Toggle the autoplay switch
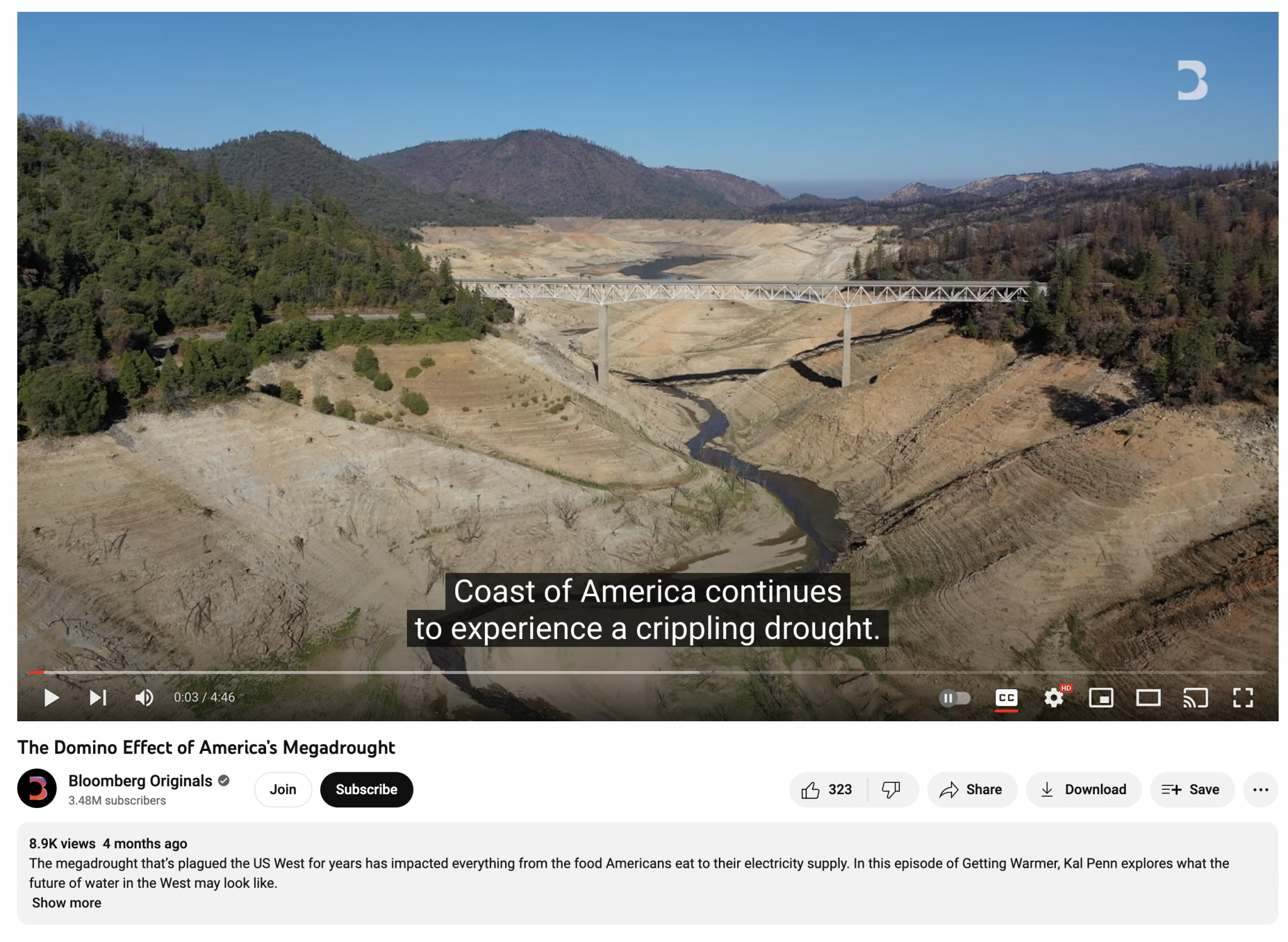Screen dimensions: 1288x942 point(954,697)
